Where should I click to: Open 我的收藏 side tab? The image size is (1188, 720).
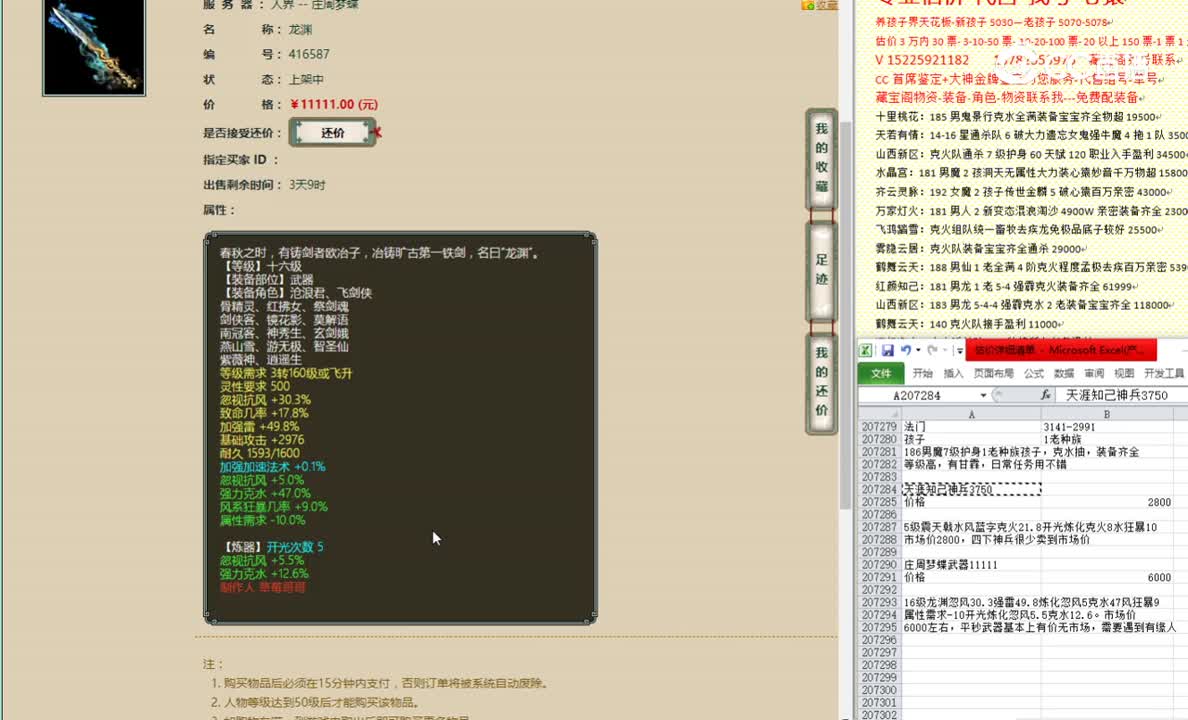coord(821,158)
